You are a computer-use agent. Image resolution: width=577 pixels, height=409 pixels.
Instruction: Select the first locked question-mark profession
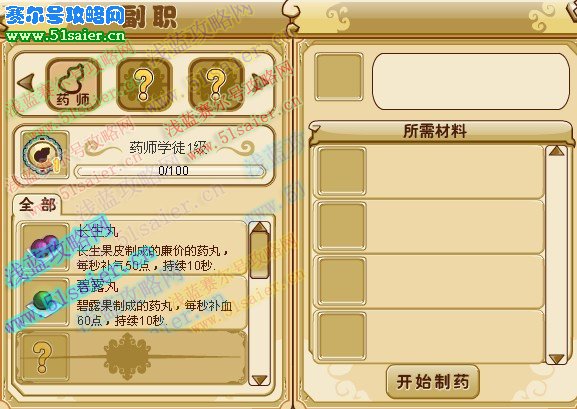[x=144, y=85]
